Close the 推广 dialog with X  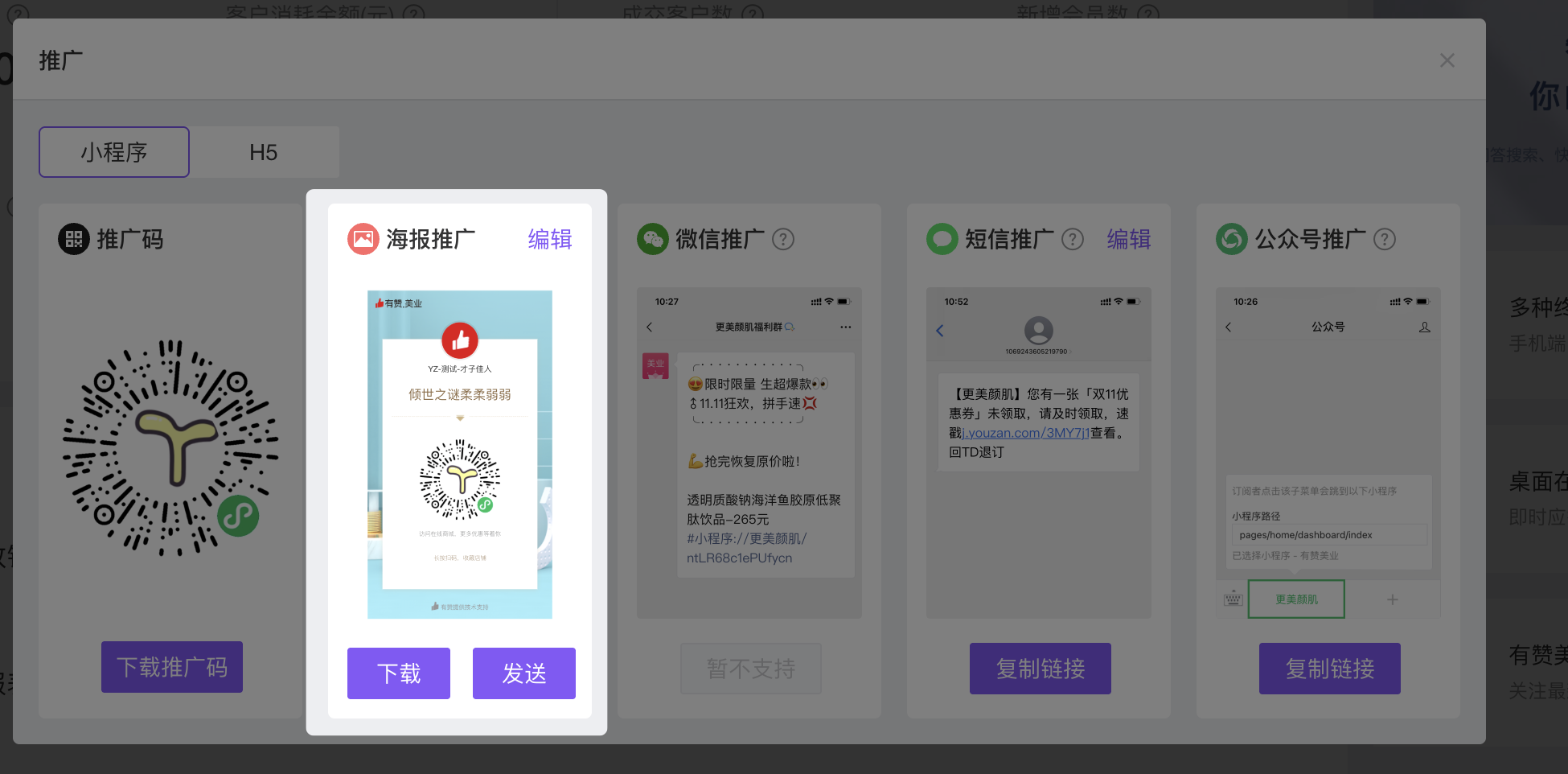(x=1447, y=60)
